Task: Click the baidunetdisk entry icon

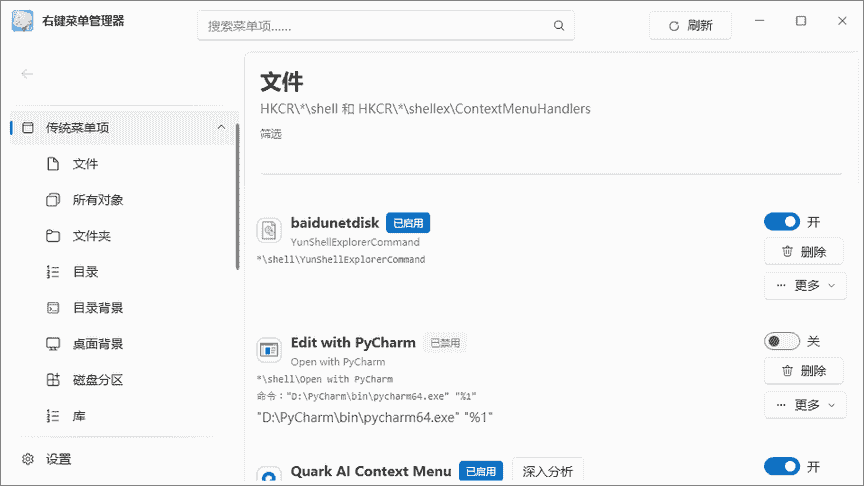Action: pos(269,230)
